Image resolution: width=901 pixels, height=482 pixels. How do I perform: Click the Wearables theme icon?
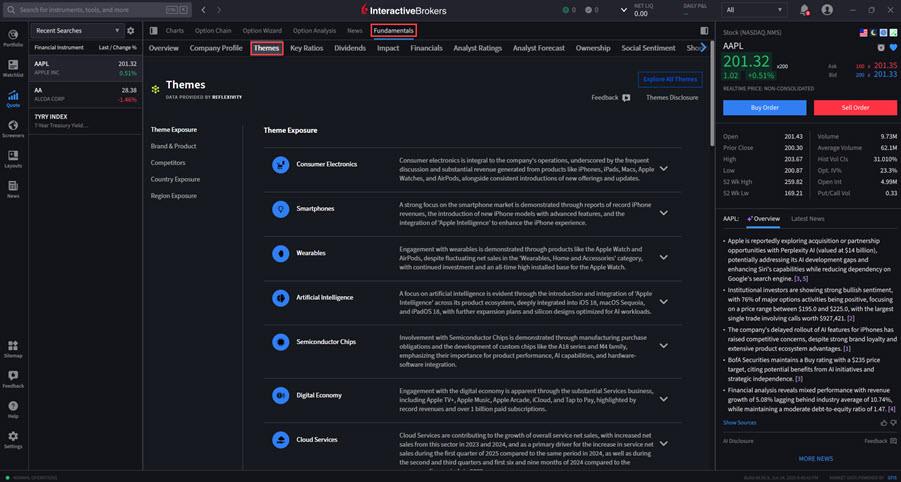coord(280,253)
